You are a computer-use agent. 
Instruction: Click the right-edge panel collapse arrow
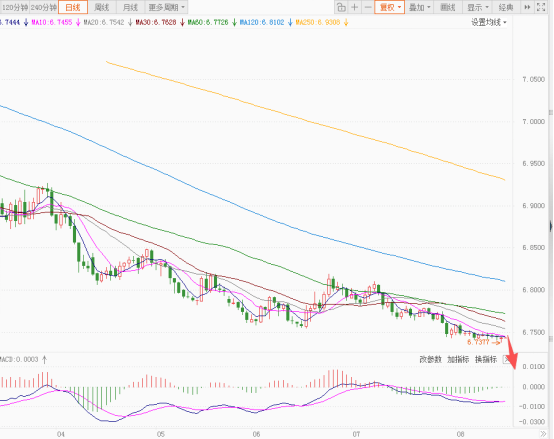pyautogui.click(x=551, y=226)
